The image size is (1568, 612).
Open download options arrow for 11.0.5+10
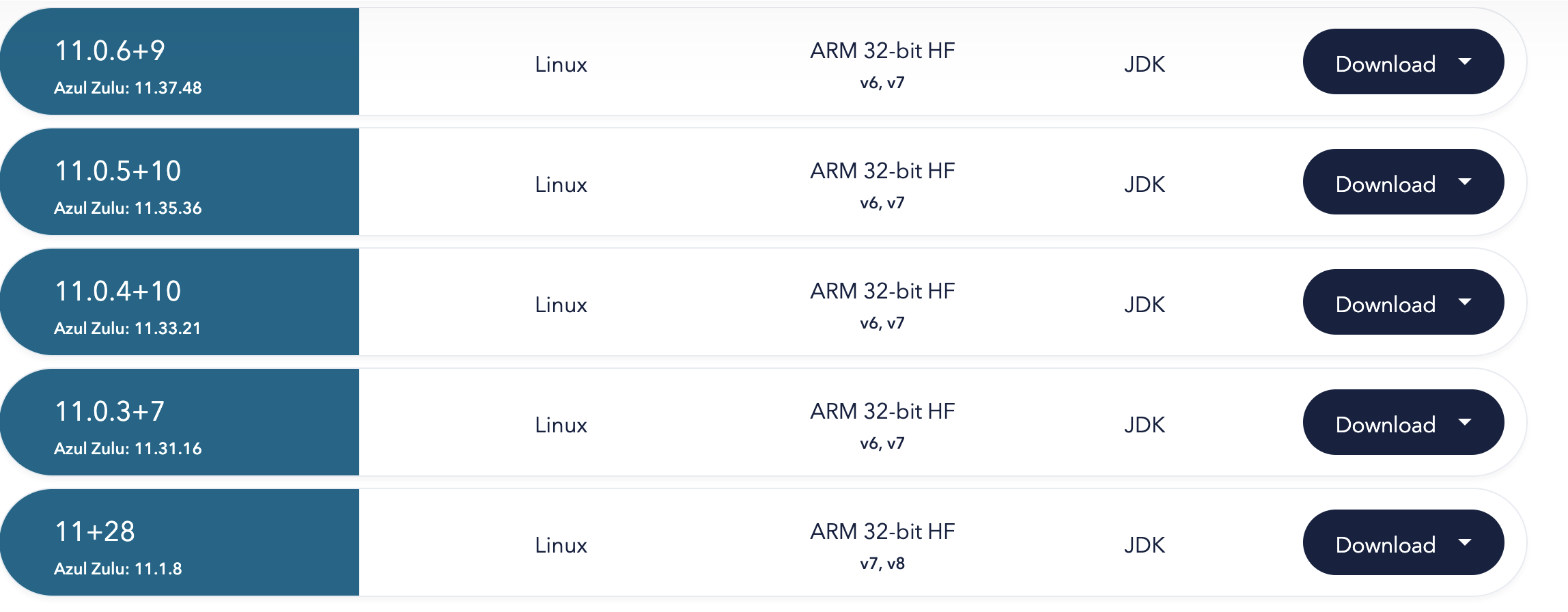coord(1464,182)
